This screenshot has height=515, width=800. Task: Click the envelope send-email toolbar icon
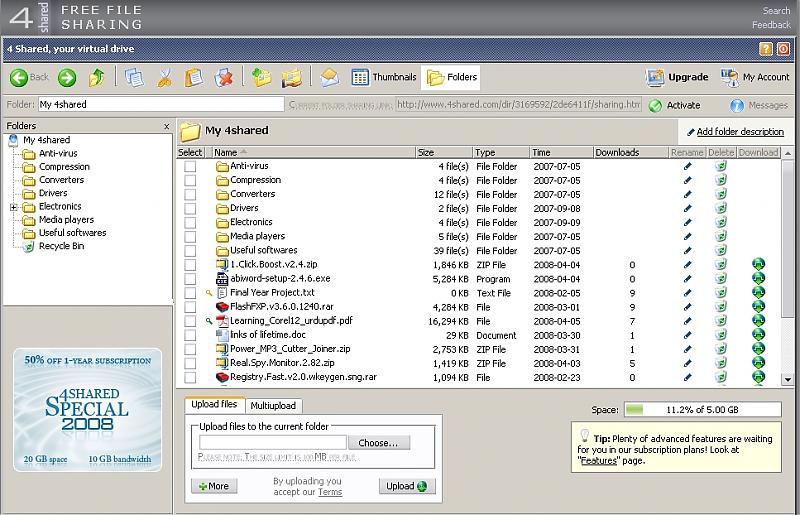pos(330,78)
